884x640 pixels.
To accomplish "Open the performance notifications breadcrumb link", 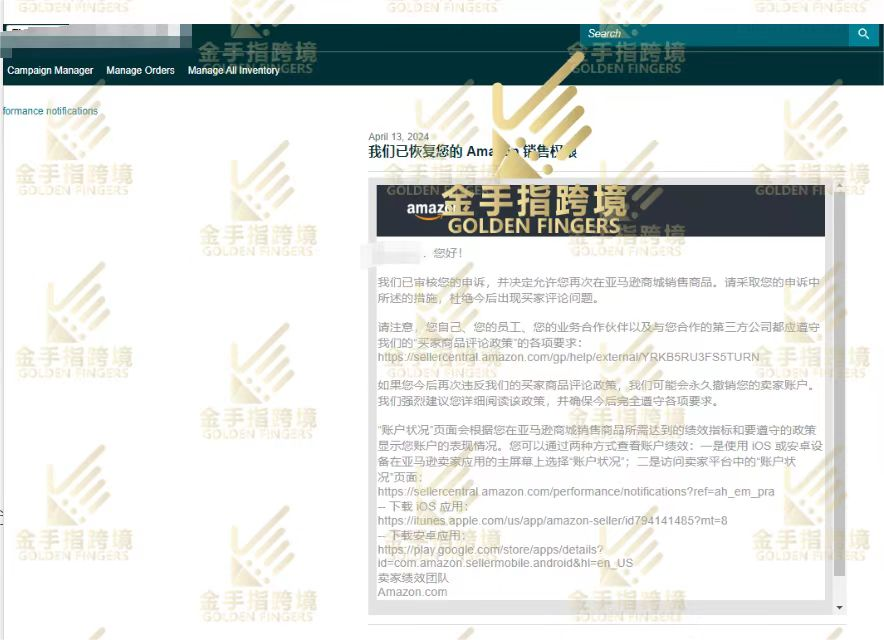I will pyautogui.click(x=50, y=111).
